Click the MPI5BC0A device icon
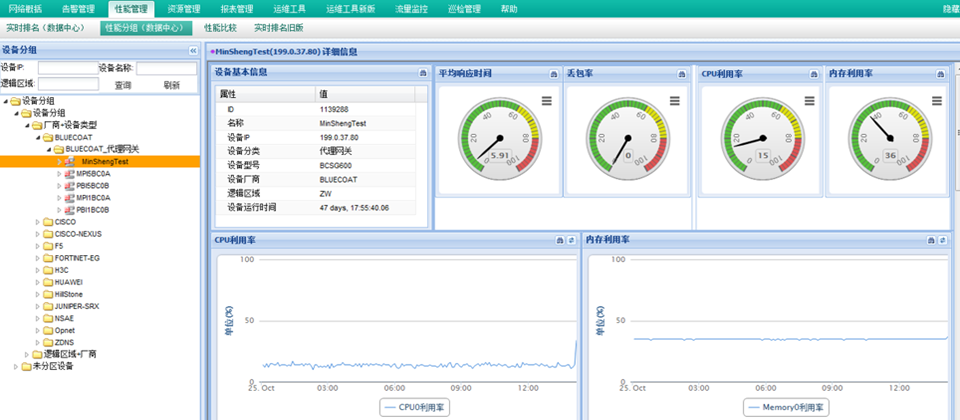Image resolution: width=960 pixels, height=420 pixels. coord(70,174)
